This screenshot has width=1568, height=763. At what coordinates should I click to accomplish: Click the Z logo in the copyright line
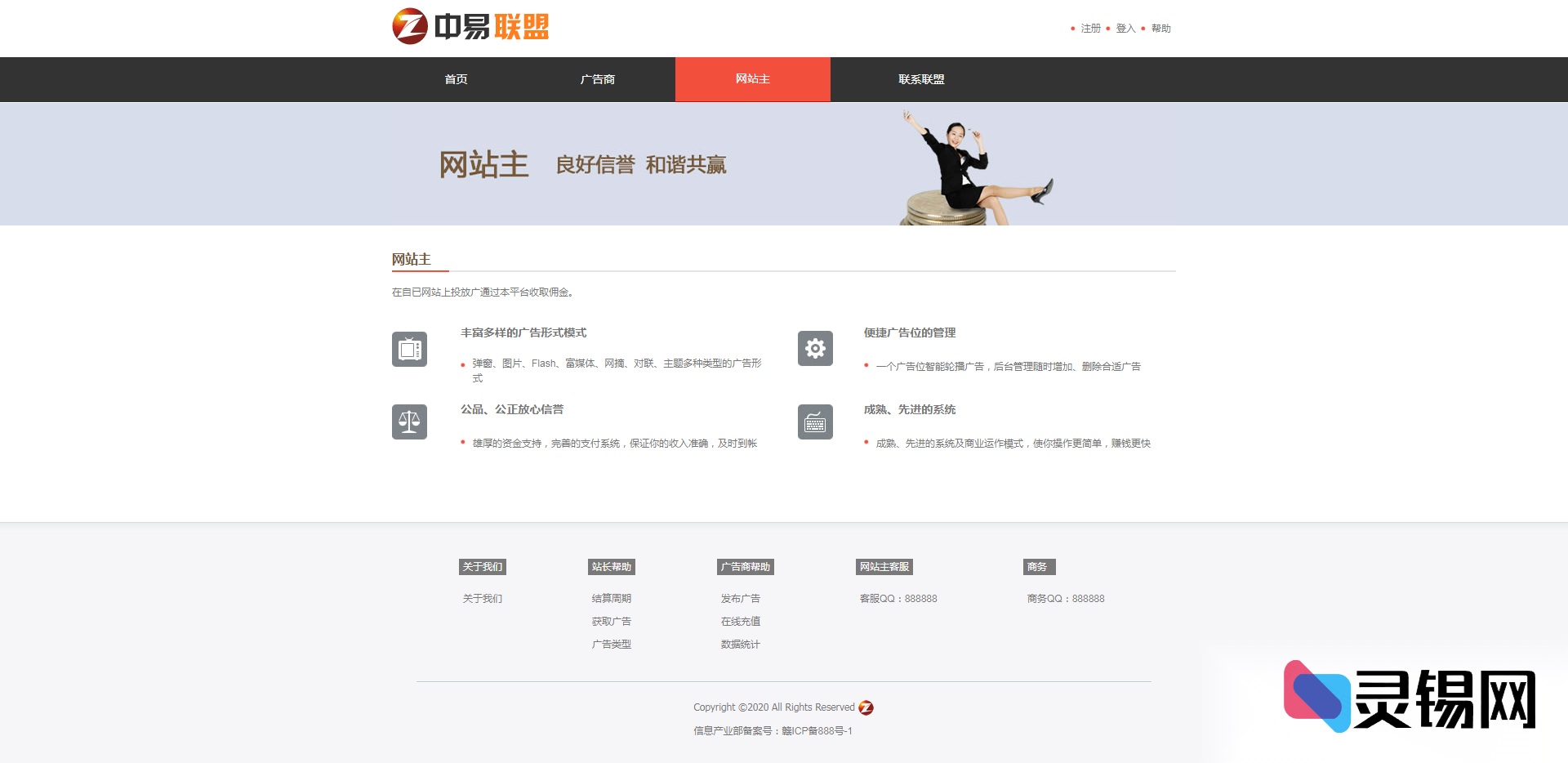(867, 707)
